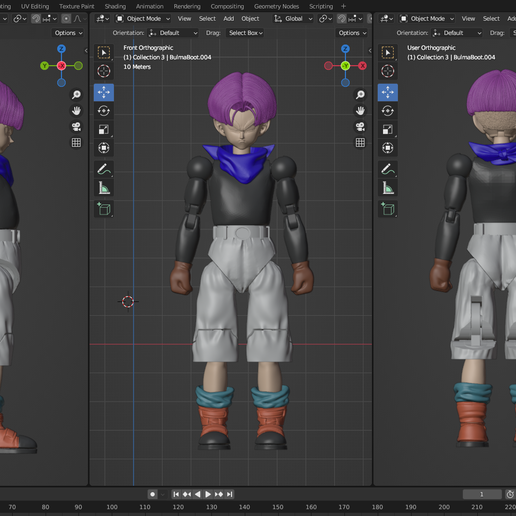This screenshot has height=516, width=516.
Task: Pick the Measure tool in User Orthographic viewport
Action: 388,188
